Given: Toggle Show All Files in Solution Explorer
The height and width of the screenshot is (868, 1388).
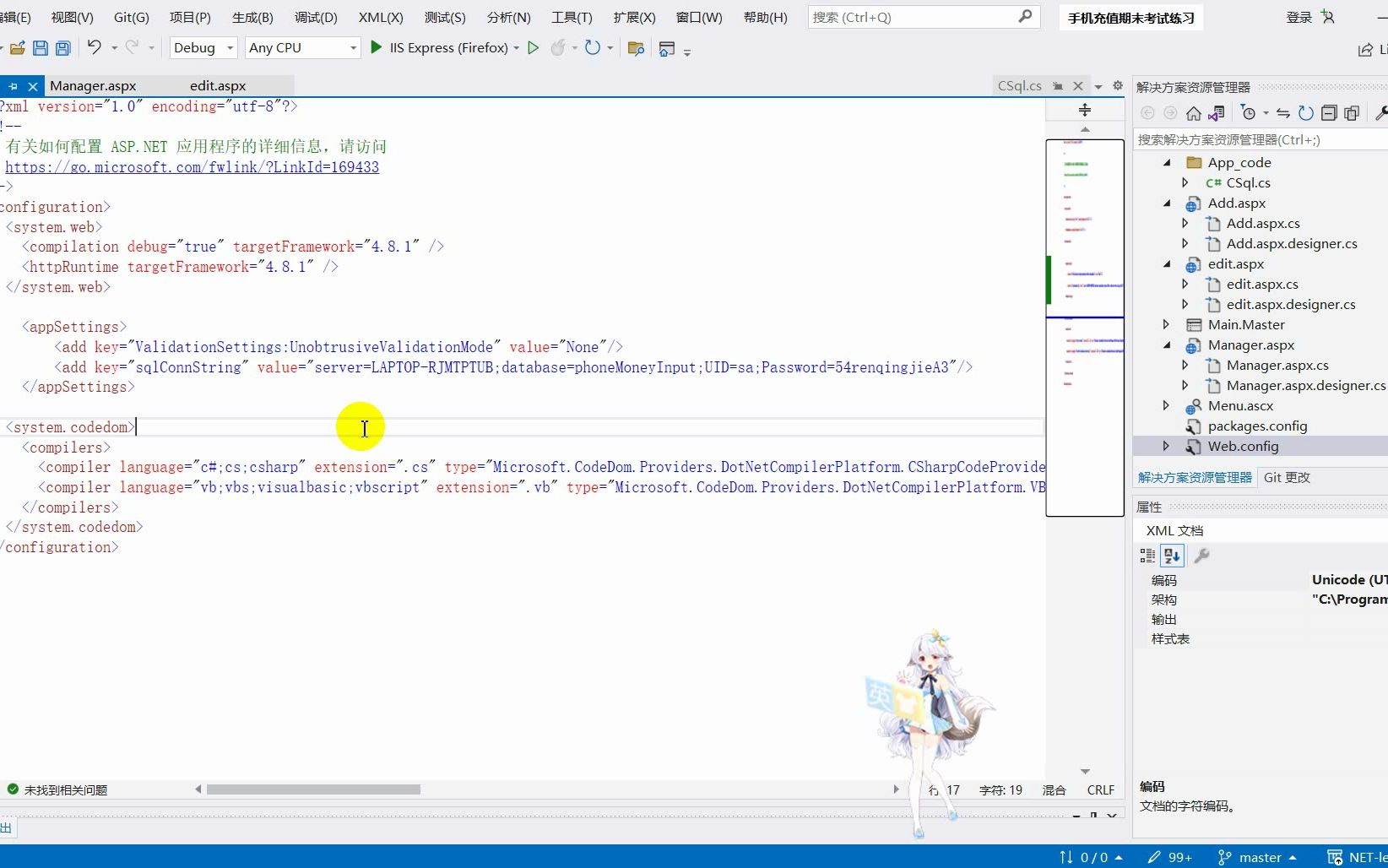Looking at the screenshot, I should tap(1352, 113).
